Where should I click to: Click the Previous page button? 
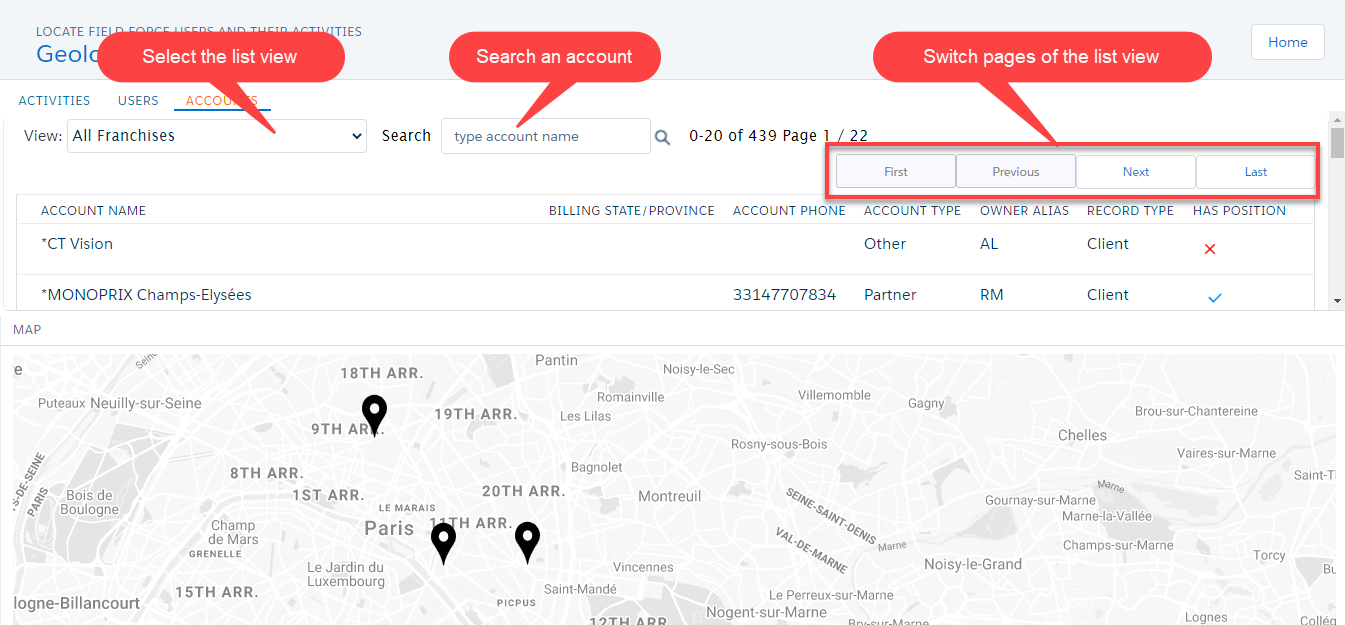pos(1016,171)
